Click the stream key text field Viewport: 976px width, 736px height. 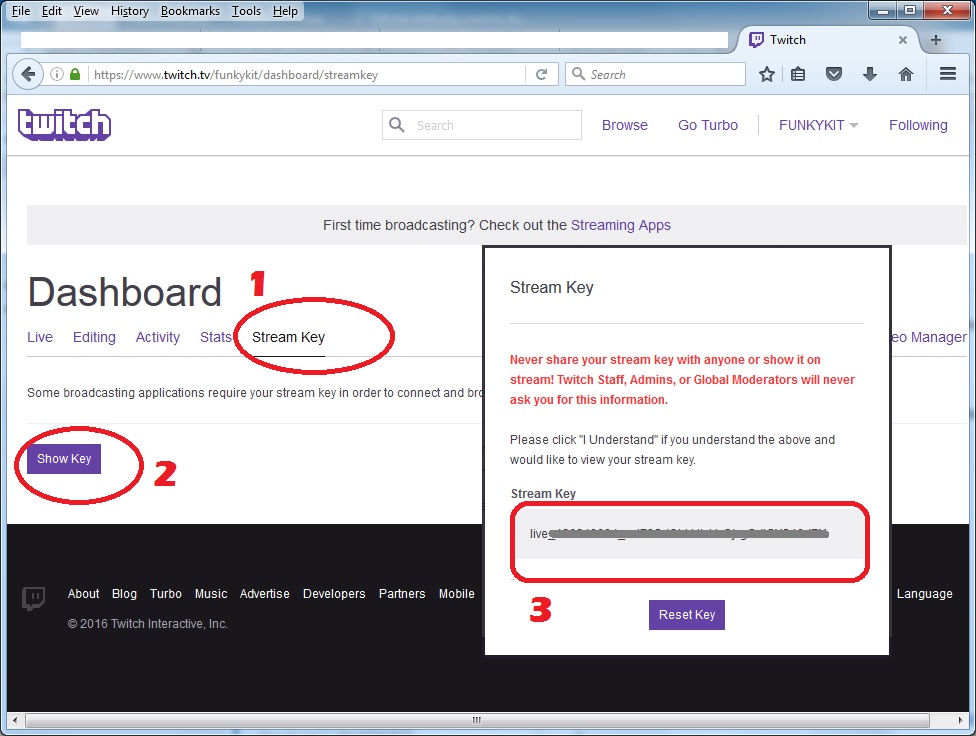click(x=688, y=534)
